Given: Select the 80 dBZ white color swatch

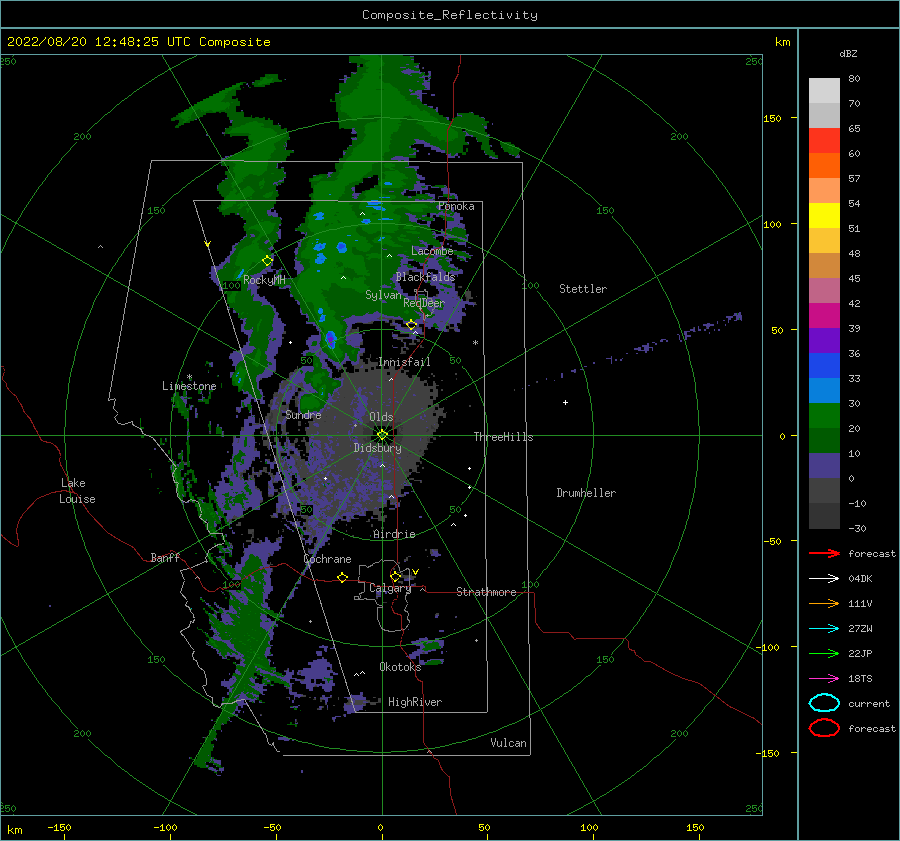Looking at the screenshot, I should click(x=824, y=90).
